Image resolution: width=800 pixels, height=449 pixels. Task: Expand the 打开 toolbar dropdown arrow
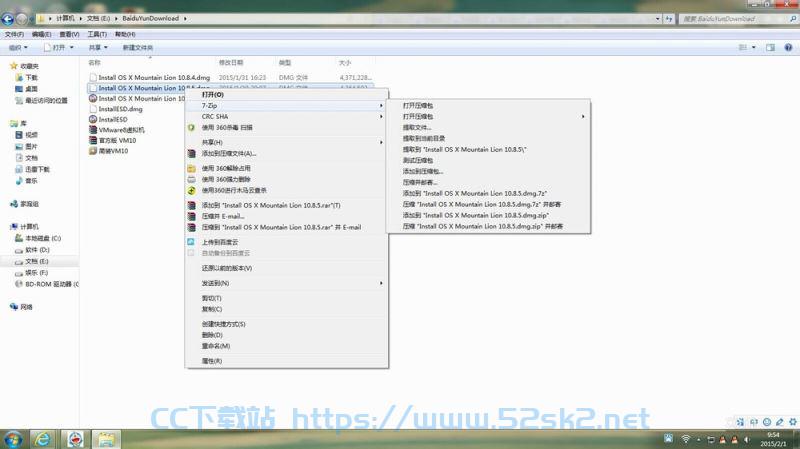[71, 47]
